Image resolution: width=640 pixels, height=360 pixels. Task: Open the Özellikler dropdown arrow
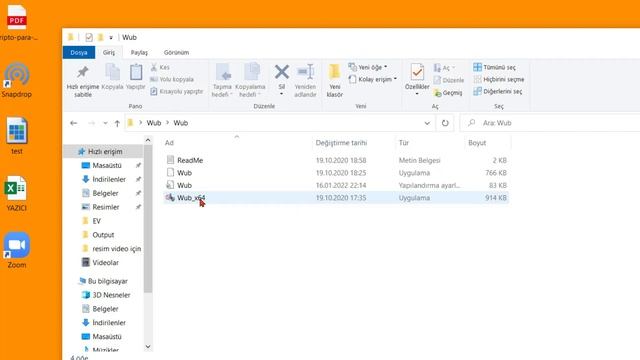coord(417,94)
